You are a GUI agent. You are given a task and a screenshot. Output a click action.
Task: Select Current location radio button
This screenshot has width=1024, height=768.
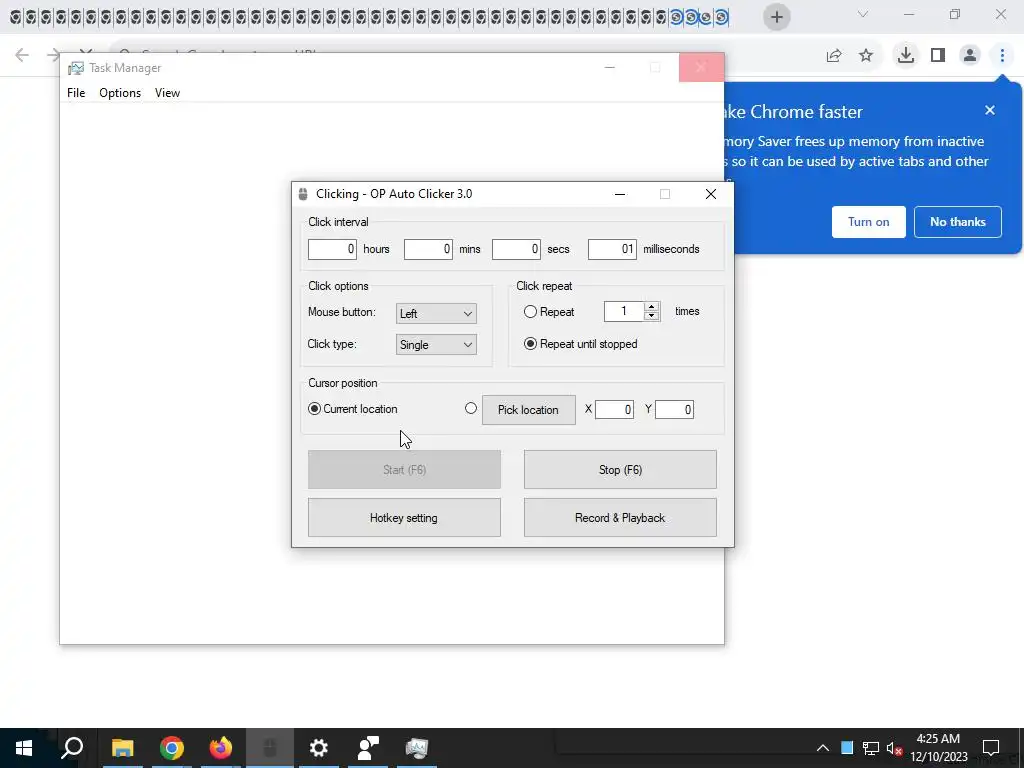point(314,409)
